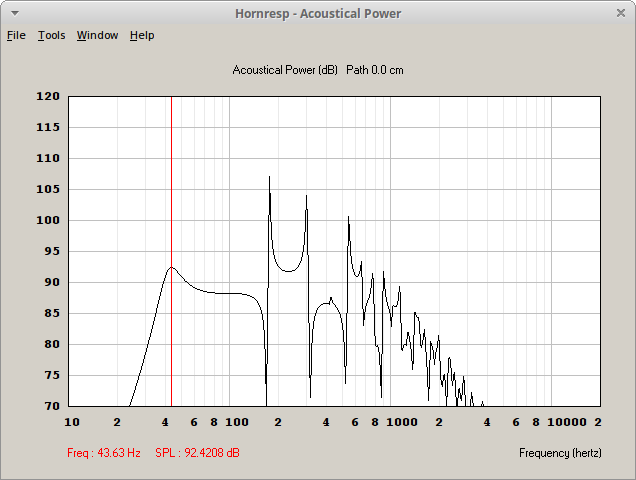Click the 1000 label on the frequency axis

(402, 422)
